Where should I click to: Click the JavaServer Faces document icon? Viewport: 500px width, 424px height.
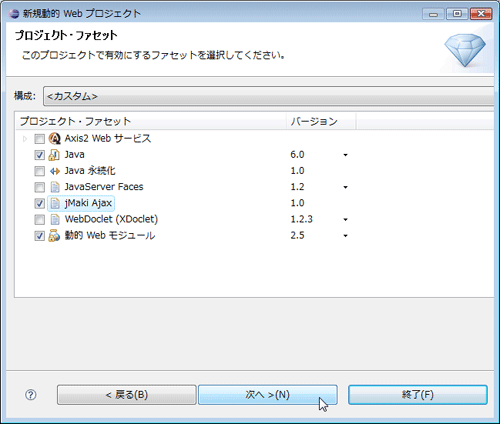(x=55, y=187)
